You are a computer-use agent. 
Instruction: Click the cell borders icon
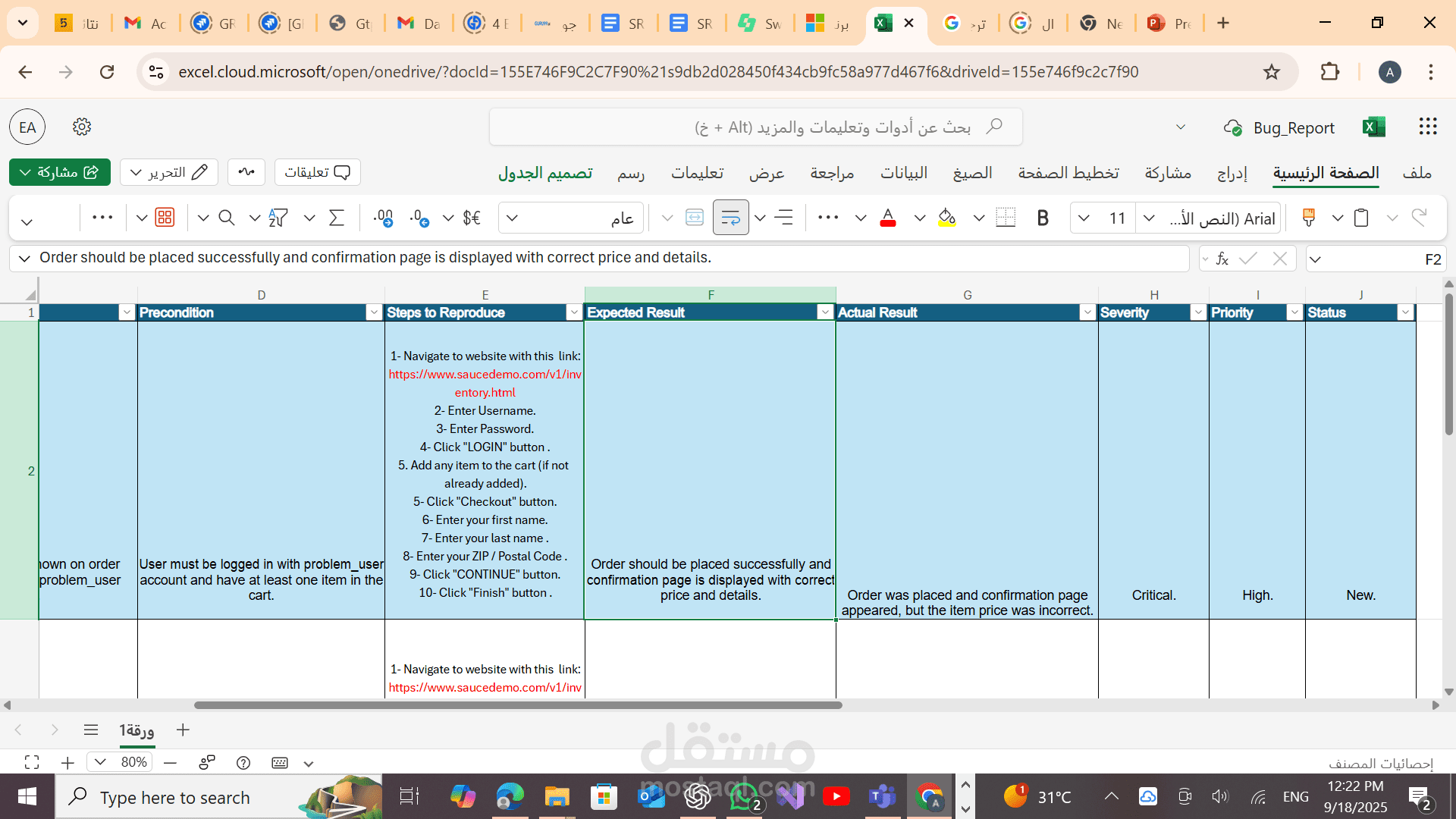click(x=1006, y=218)
